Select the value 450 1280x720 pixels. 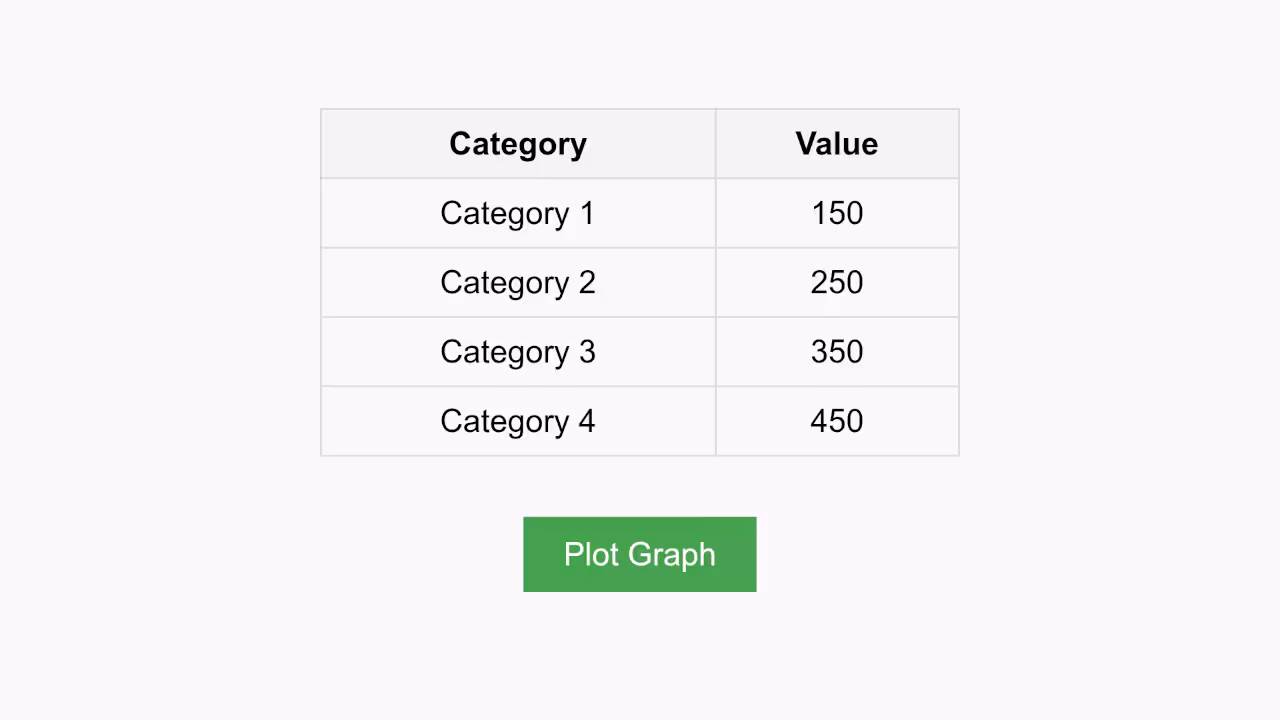(836, 421)
